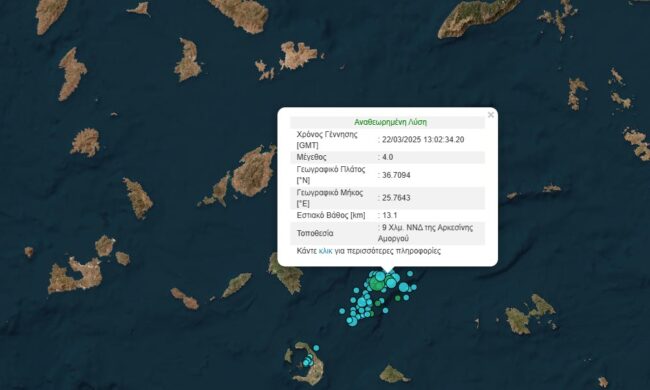Click the magnitude value 4.0 row

click(x=388, y=157)
